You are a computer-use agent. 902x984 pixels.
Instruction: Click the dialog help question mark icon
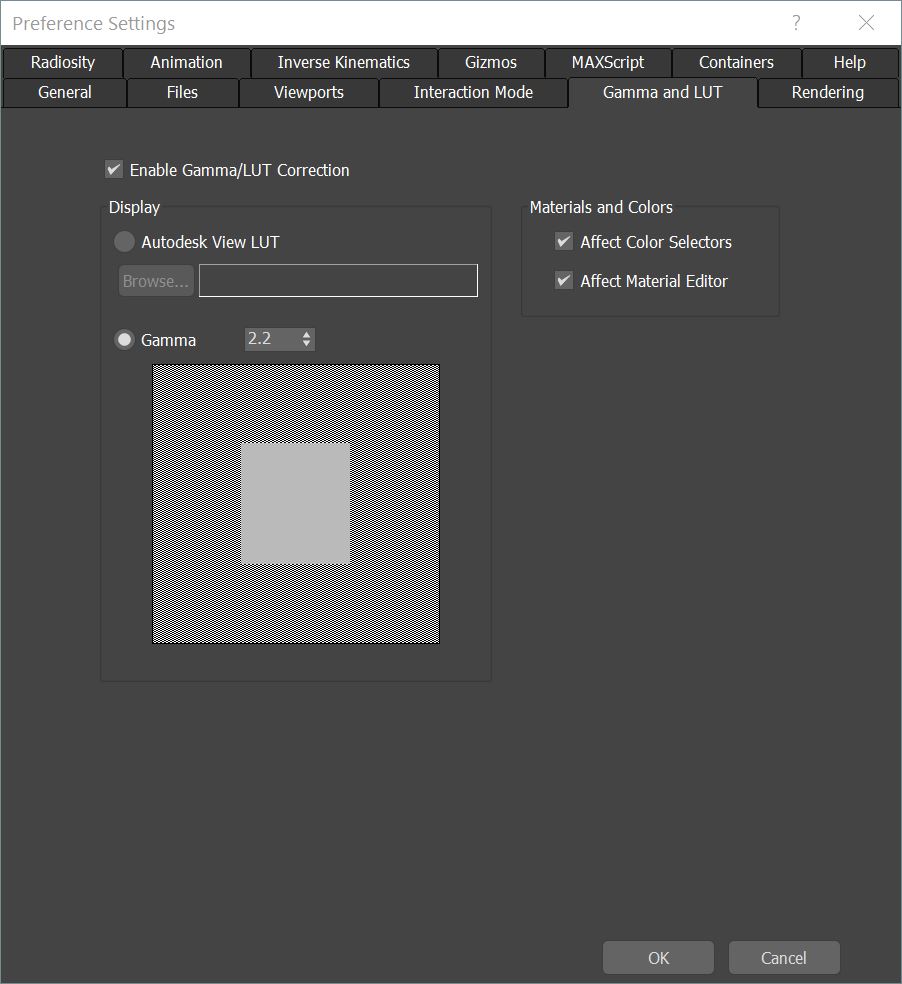(x=795, y=22)
